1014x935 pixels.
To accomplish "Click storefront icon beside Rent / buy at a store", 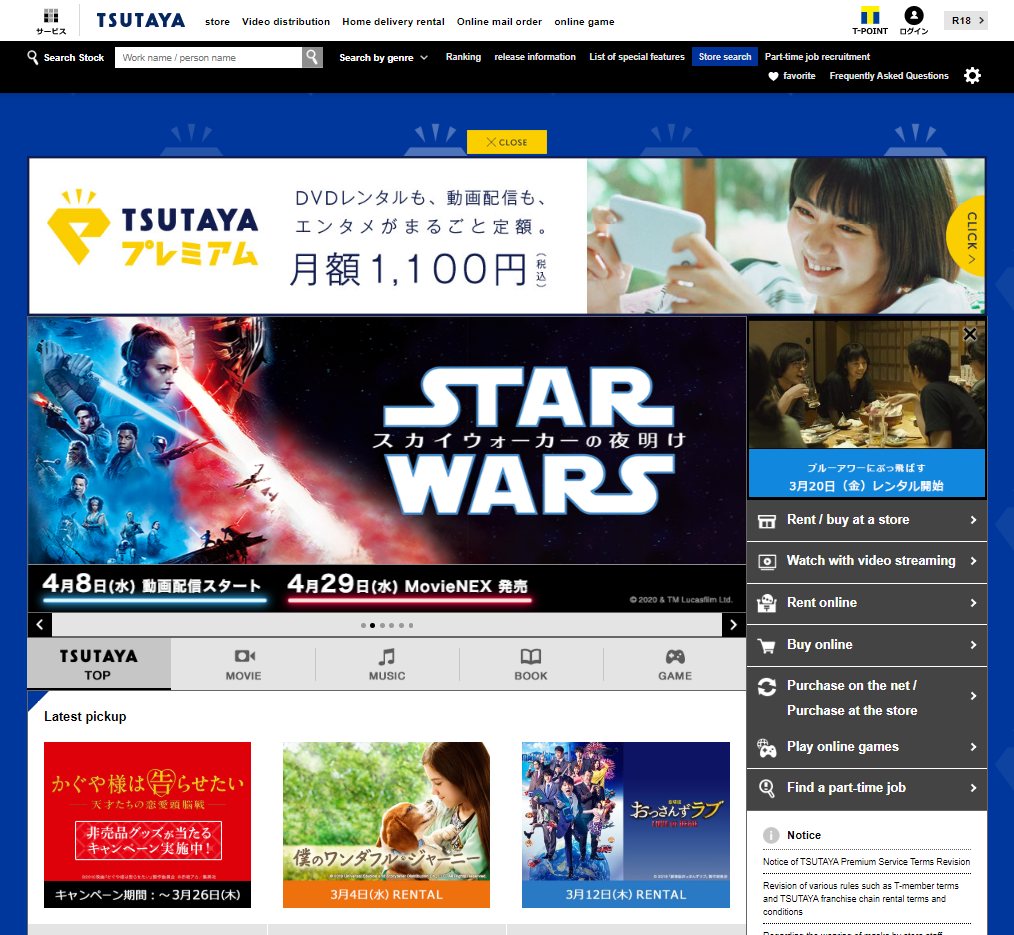I will click(766, 521).
